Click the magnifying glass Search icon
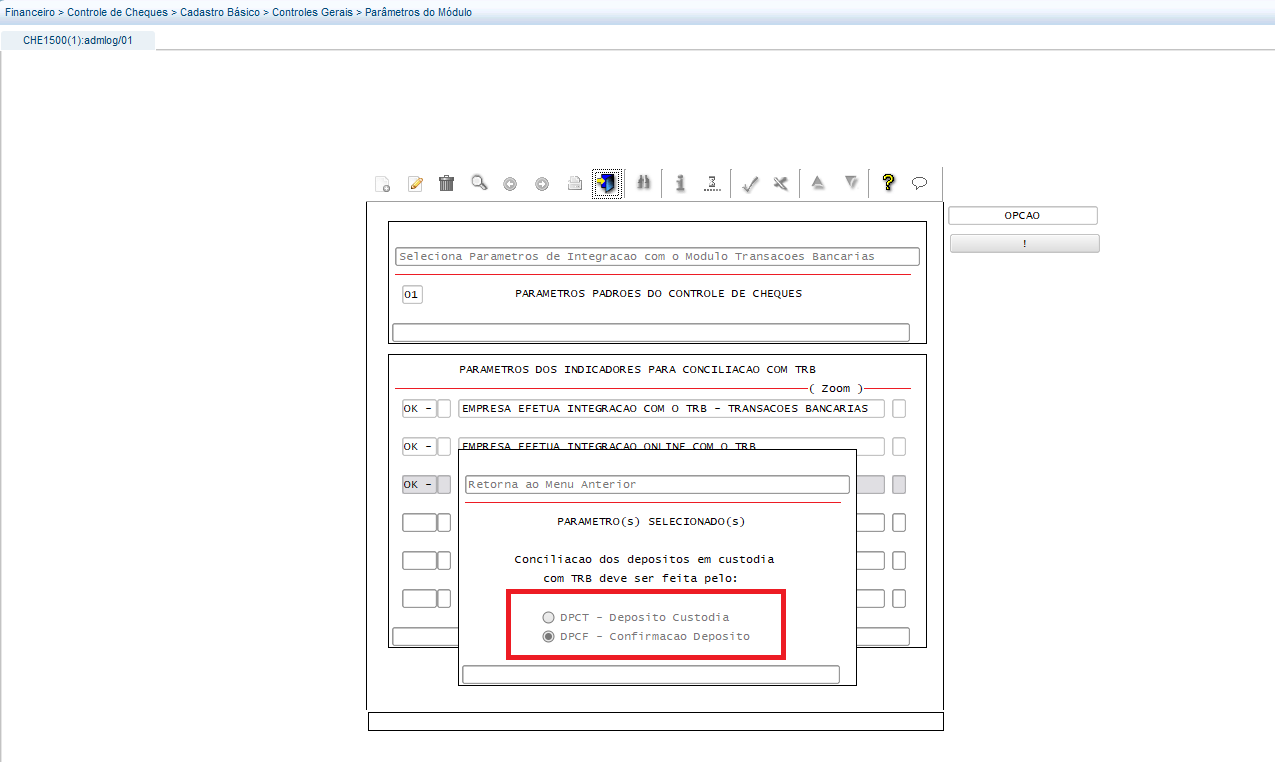The width and height of the screenshot is (1275, 762). click(x=479, y=183)
